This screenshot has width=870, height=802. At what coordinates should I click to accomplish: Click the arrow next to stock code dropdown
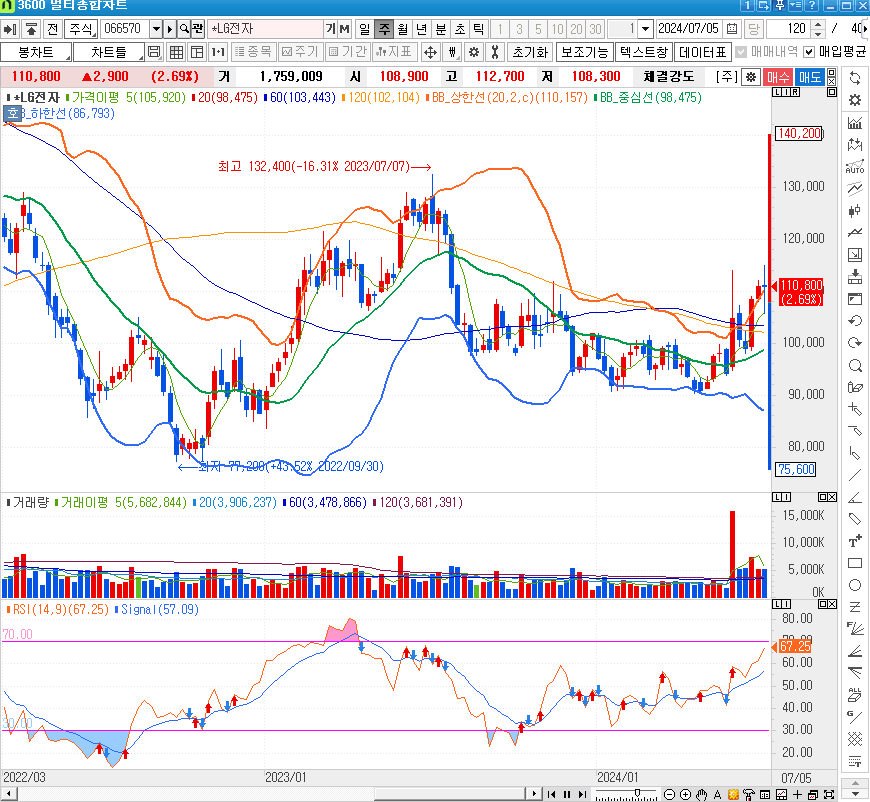(x=170, y=28)
